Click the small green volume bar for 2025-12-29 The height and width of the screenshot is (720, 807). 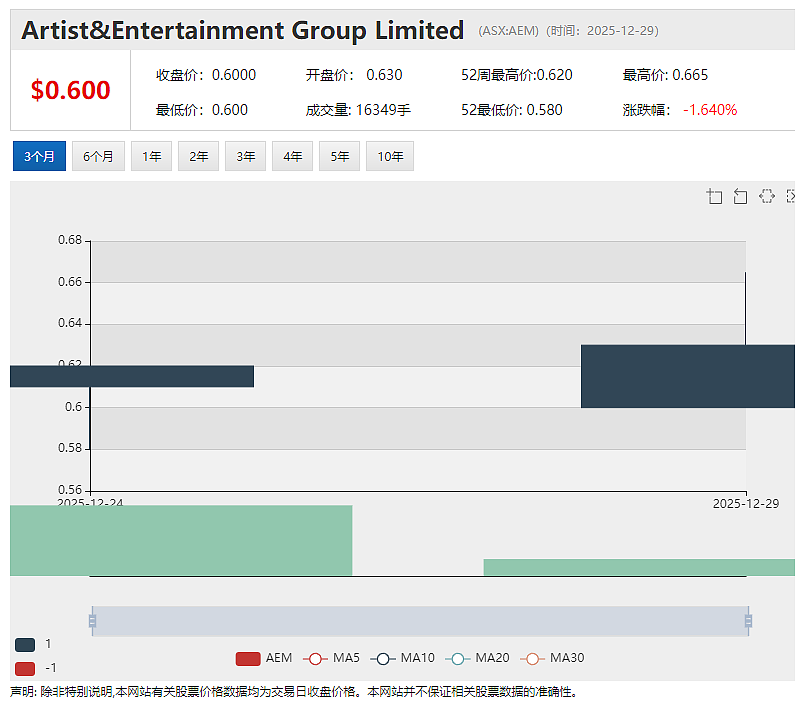639,568
